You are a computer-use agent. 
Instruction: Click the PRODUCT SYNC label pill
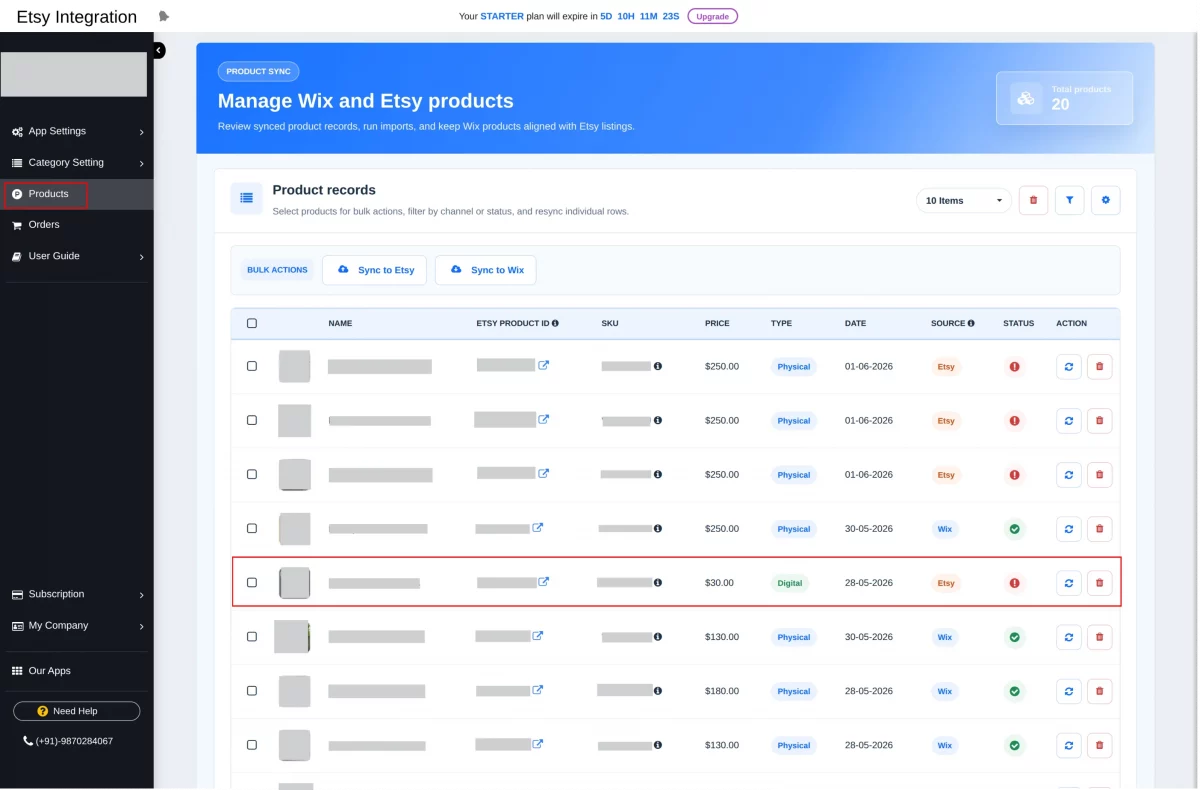[259, 72]
